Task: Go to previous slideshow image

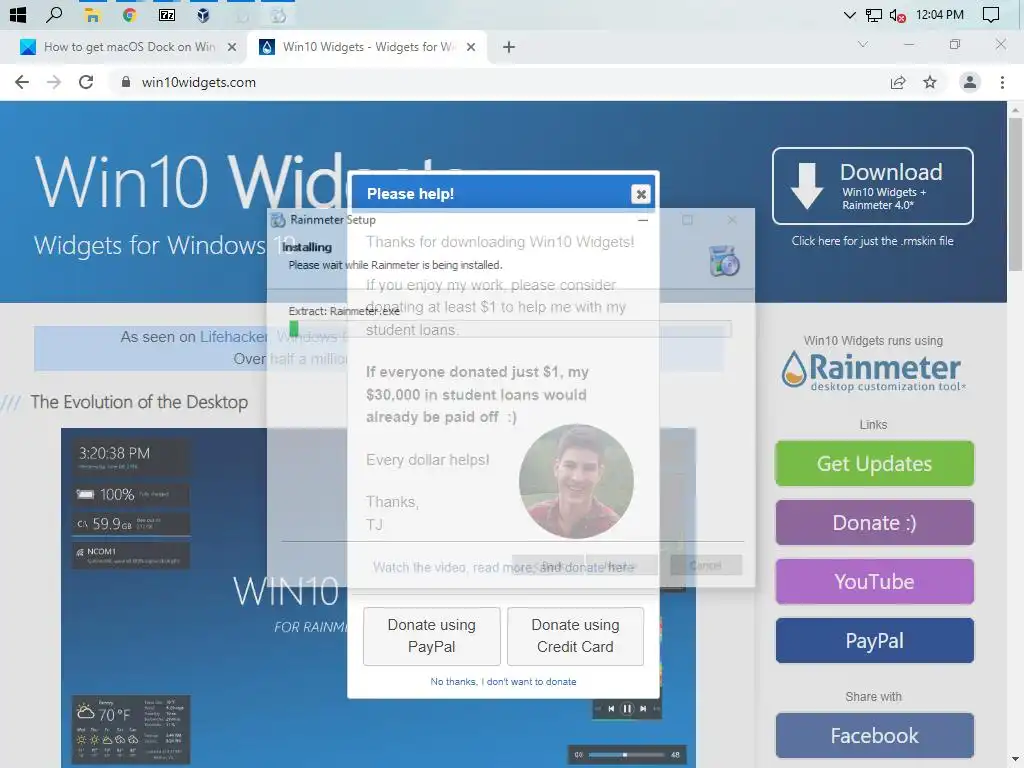Action: click(x=611, y=709)
